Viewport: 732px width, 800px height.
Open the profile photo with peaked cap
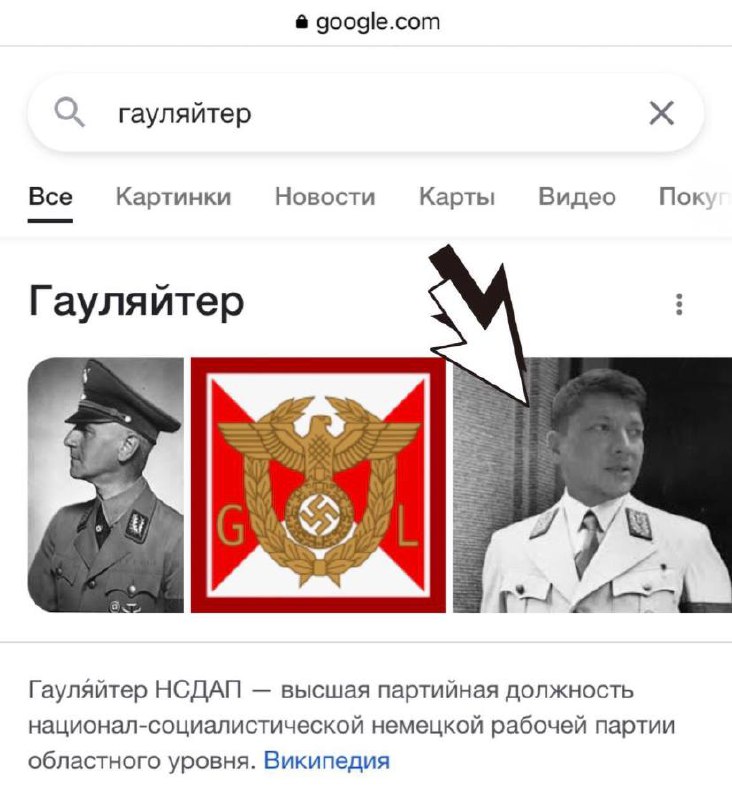click(106, 485)
